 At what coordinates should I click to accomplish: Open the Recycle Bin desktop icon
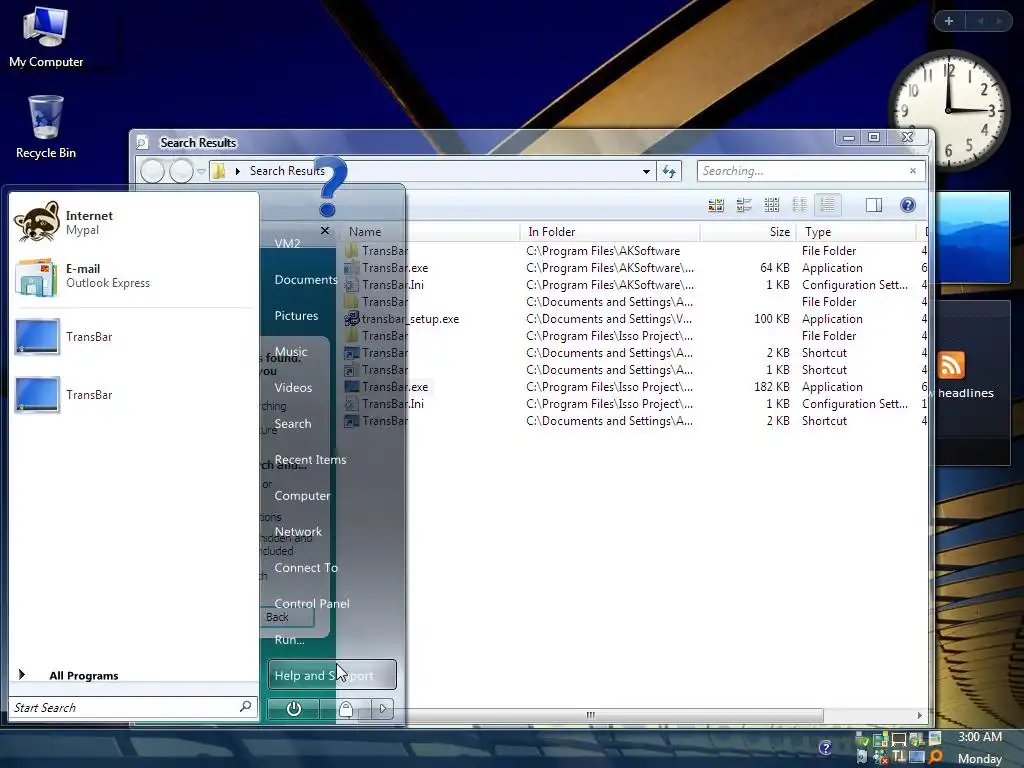(46, 127)
